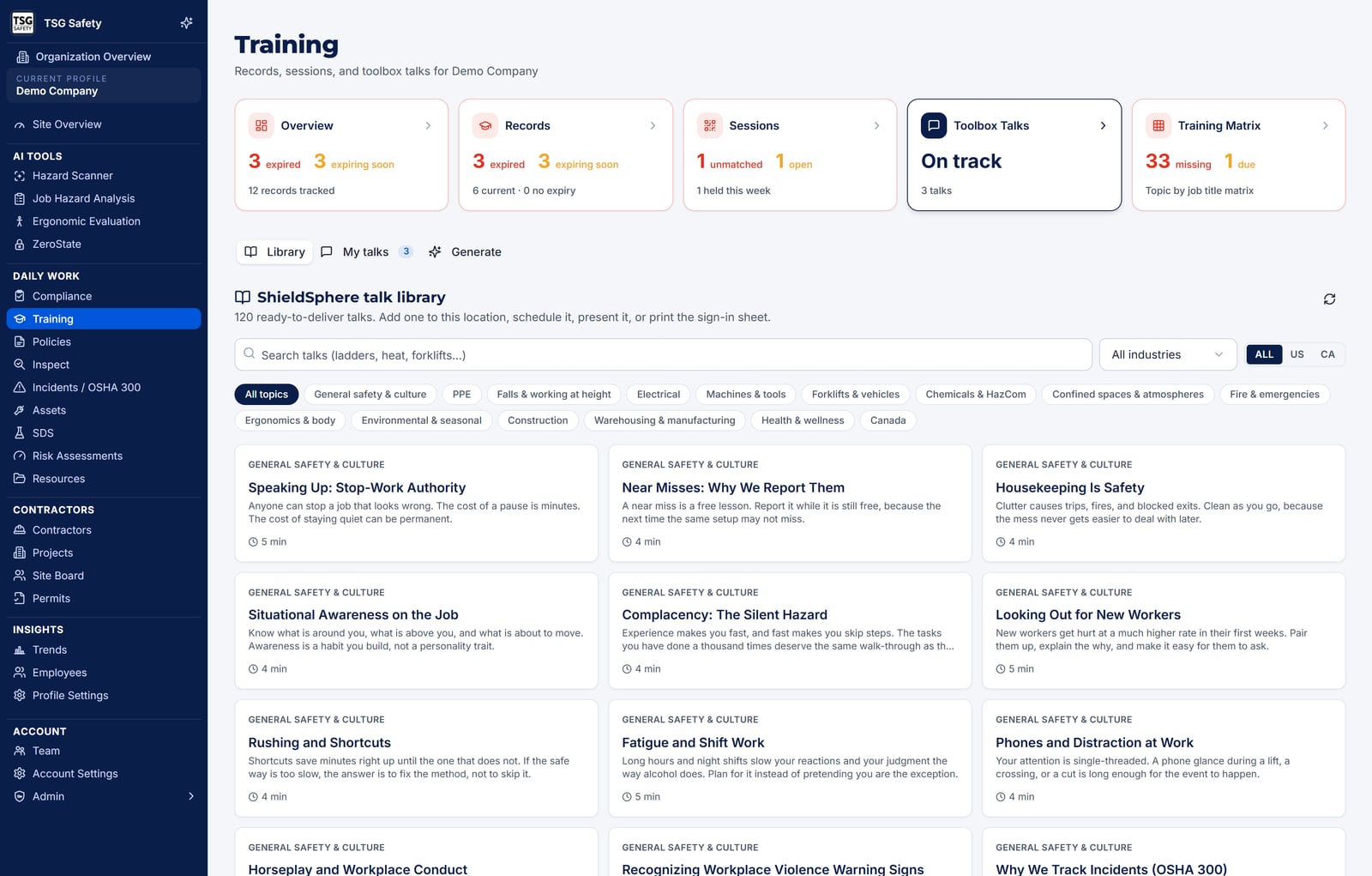This screenshot has width=1372, height=876.
Task: Click the Incidents / OSHA 300 warning icon
Action: pos(20,387)
